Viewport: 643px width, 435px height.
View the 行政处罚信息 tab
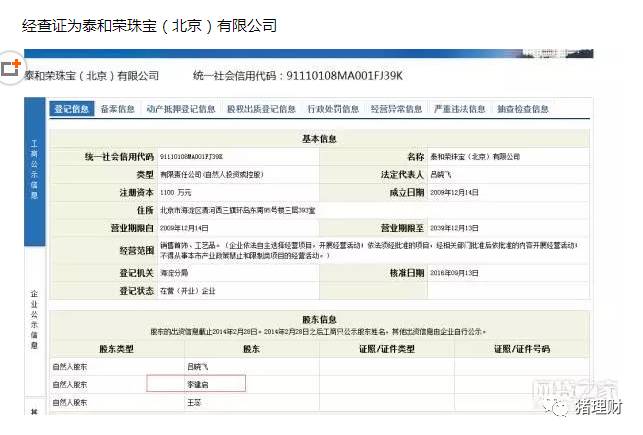(333, 109)
